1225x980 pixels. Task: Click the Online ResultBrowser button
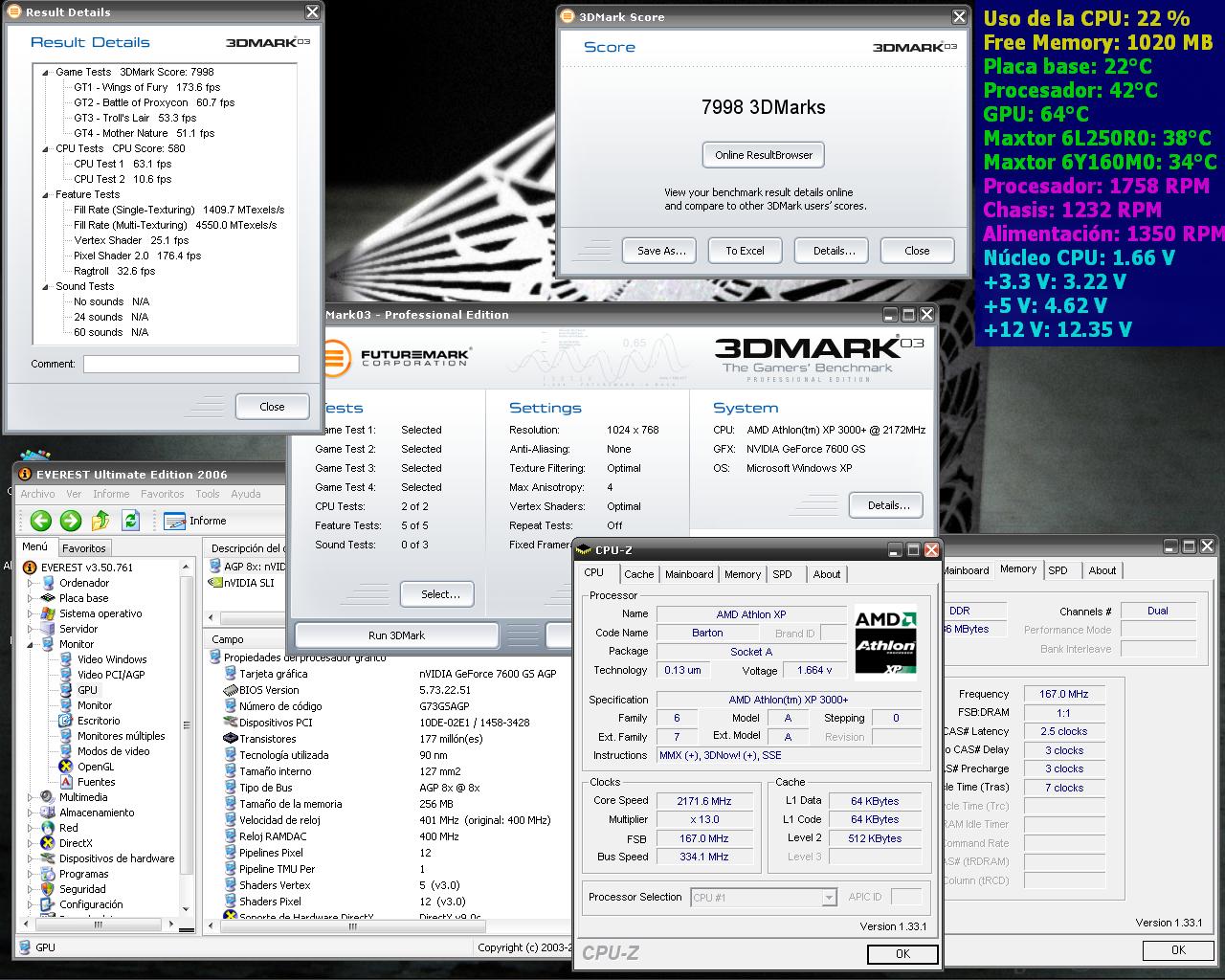[x=763, y=155]
